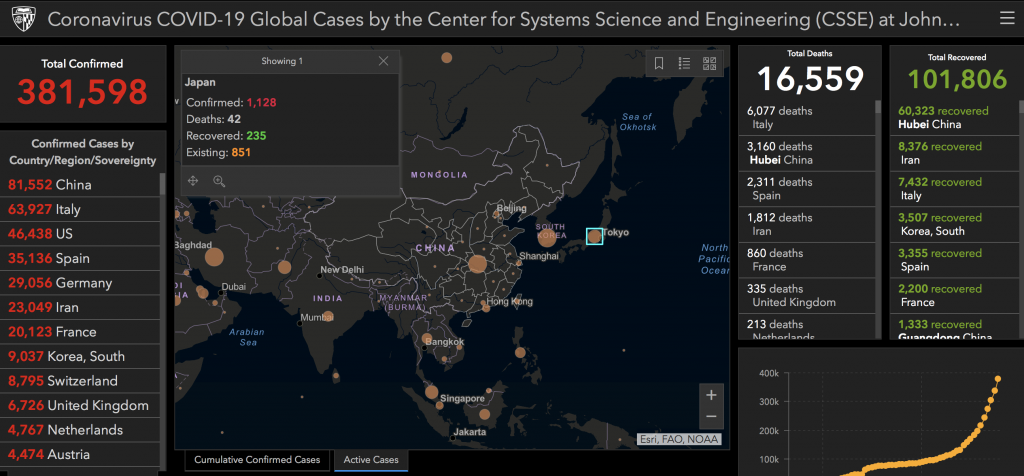Screen dimensions: 1024x476
Task: Open the hamburger menu in the header
Action: pos(1007,18)
